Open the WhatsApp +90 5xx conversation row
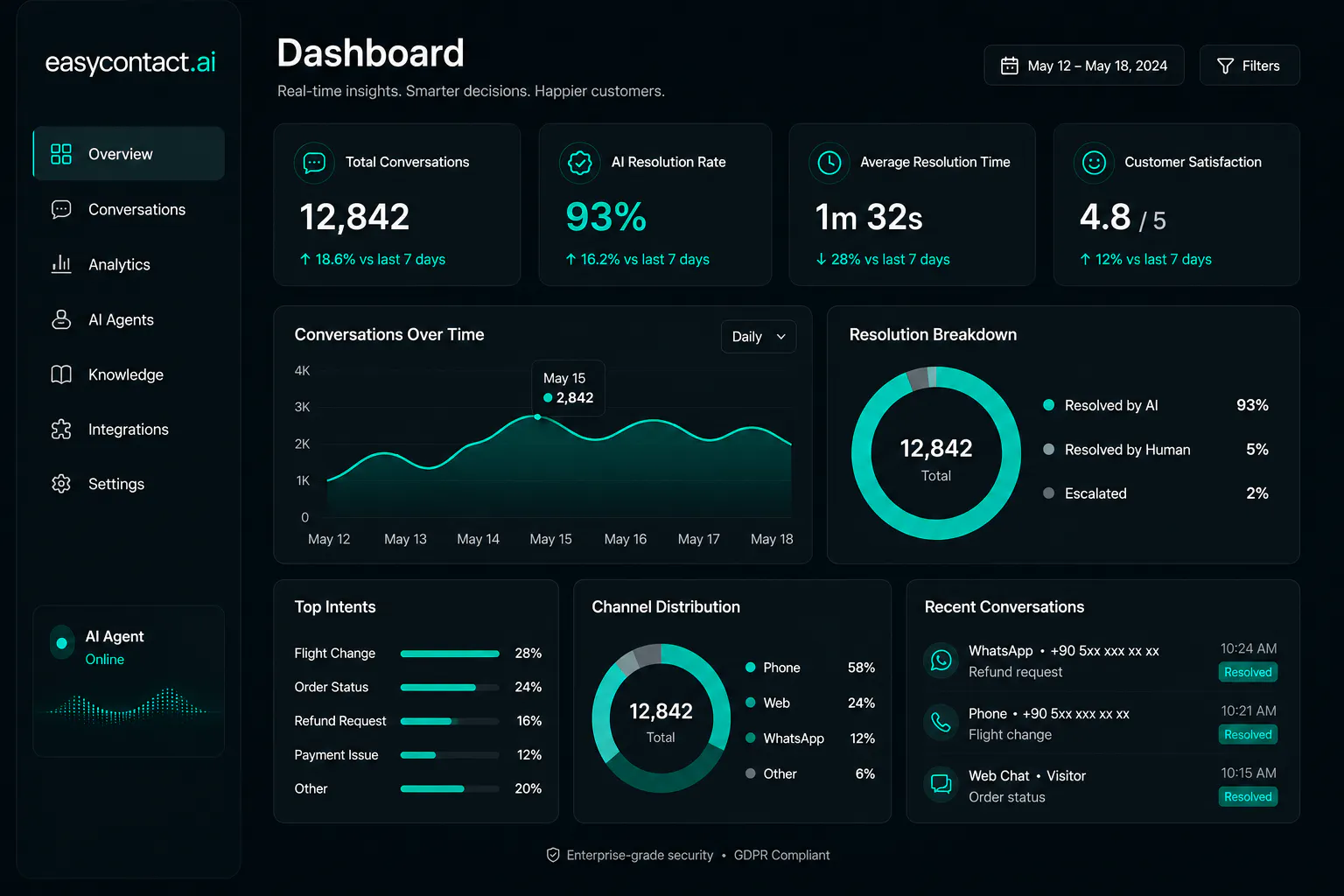 (x=1101, y=661)
